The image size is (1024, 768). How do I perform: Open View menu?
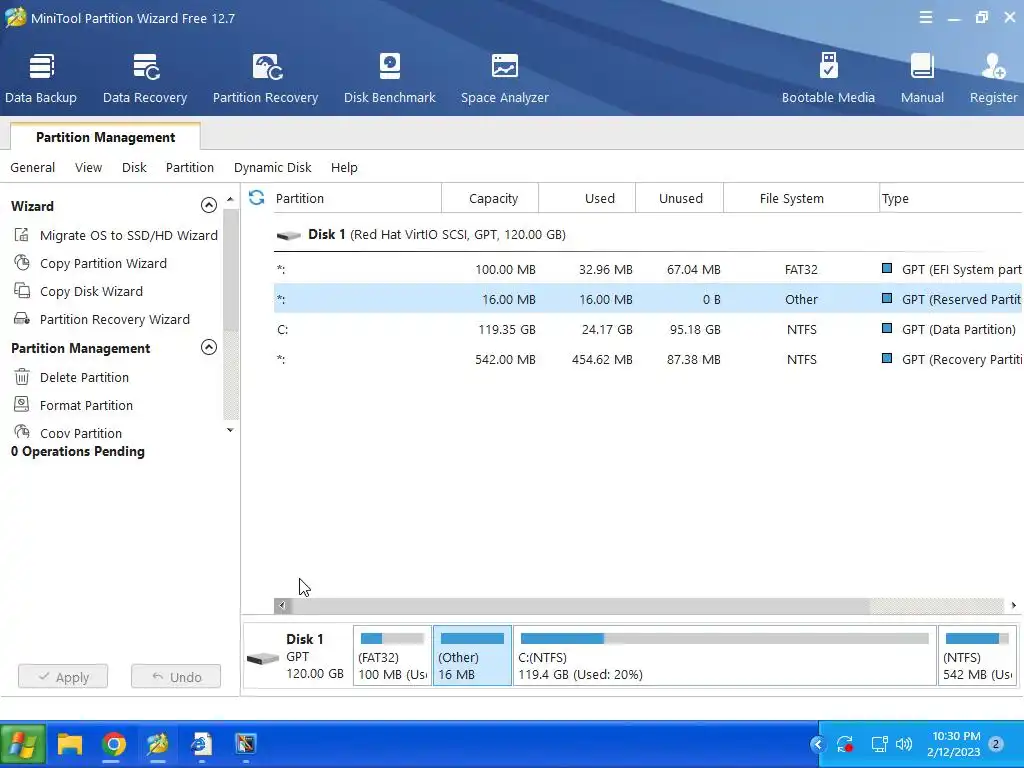click(x=88, y=167)
